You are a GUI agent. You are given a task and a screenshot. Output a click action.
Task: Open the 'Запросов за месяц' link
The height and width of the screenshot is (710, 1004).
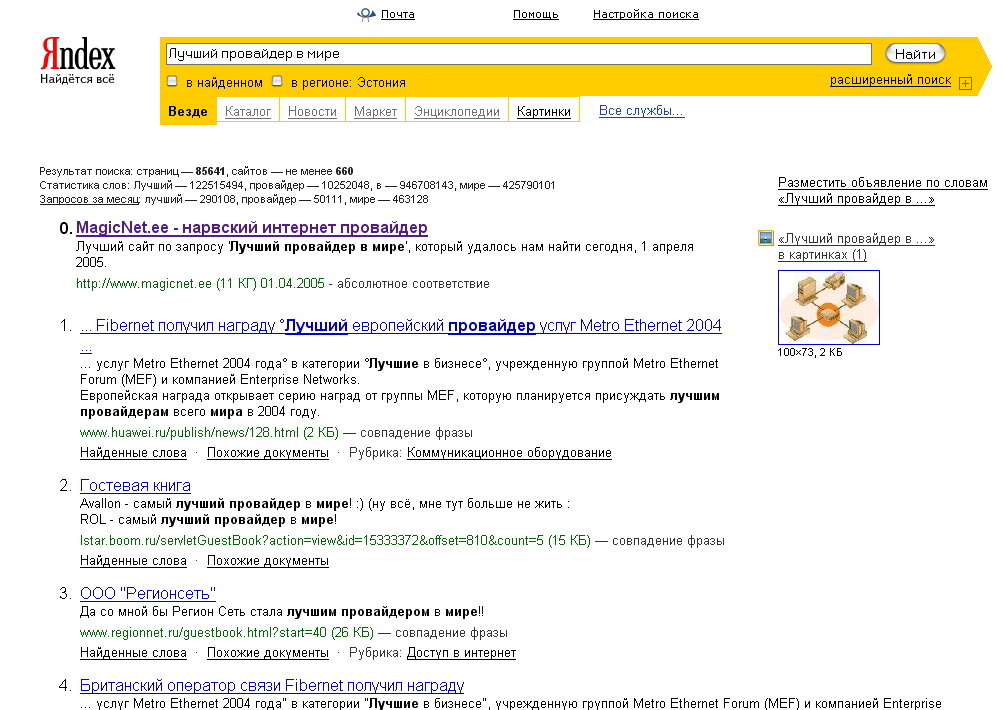coord(89,199)
